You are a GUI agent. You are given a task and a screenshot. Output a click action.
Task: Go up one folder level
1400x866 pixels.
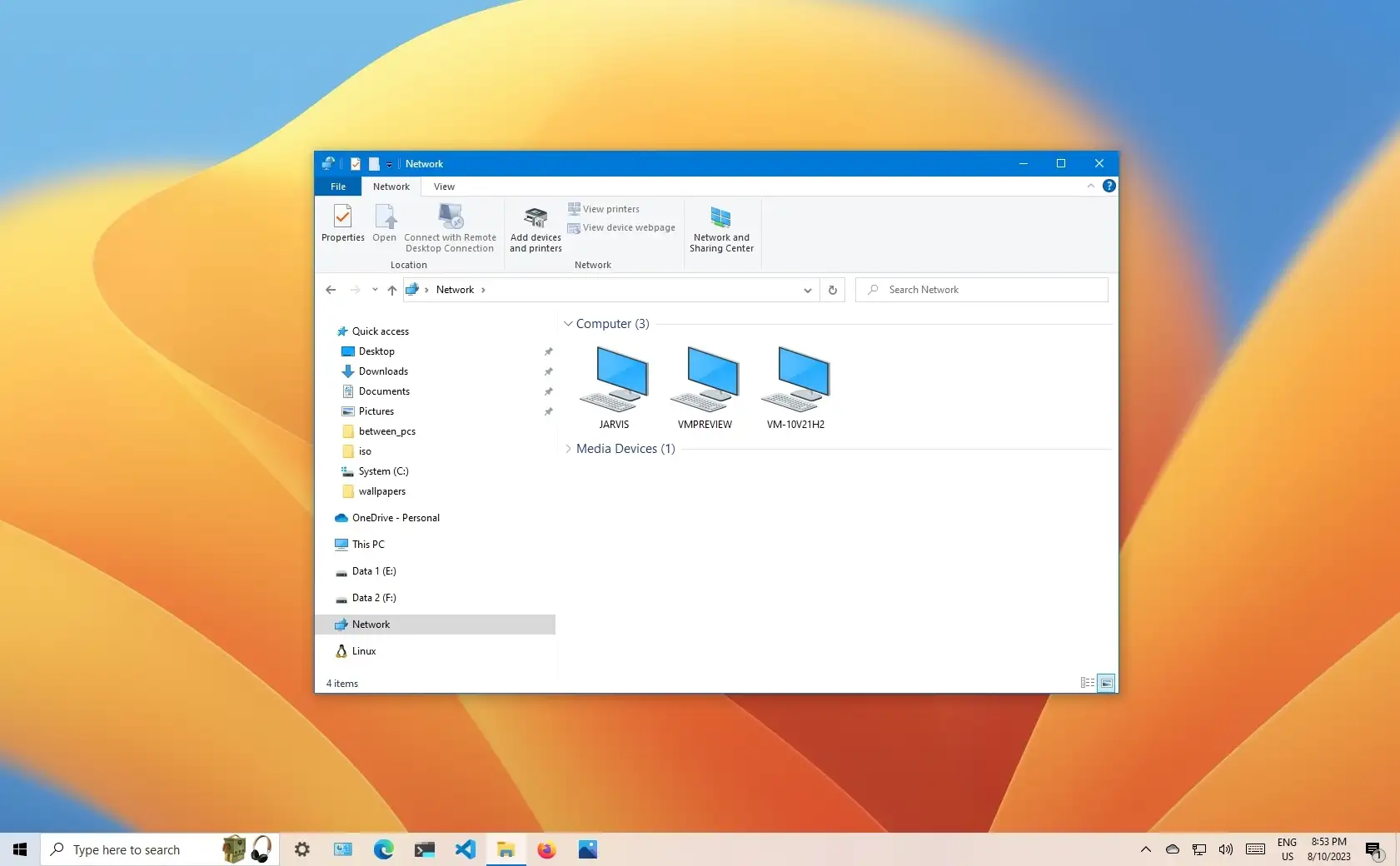coord(391,290)
